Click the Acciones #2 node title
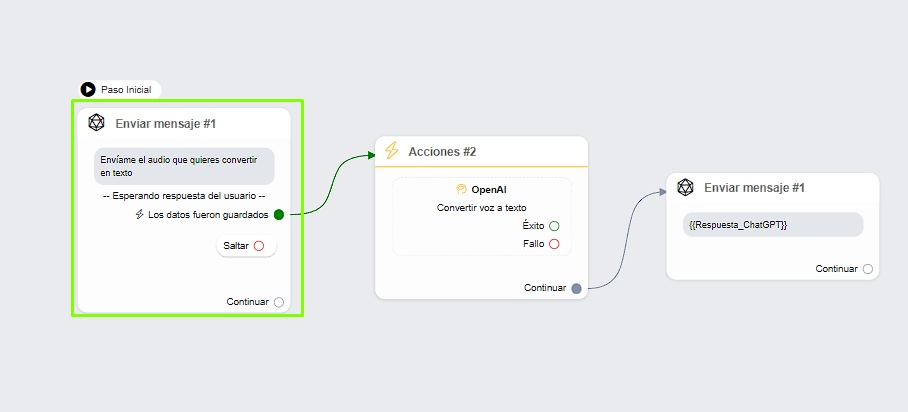 (x=442, y=152)
